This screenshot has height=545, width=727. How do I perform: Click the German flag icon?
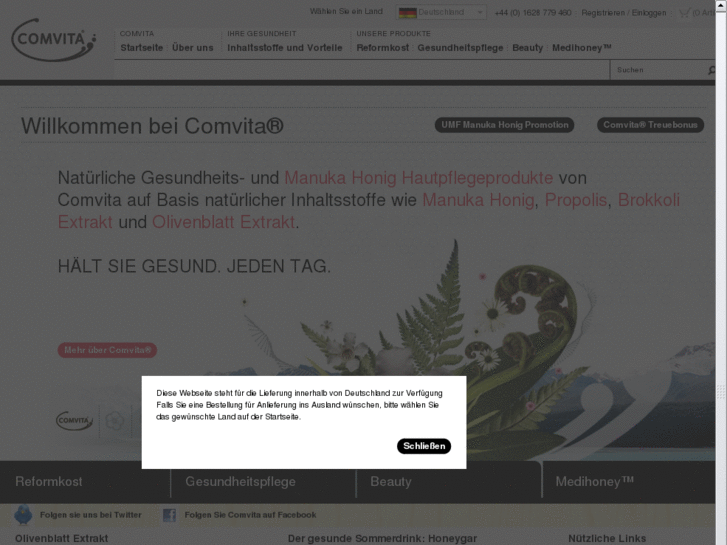click(x=408, y=13)
